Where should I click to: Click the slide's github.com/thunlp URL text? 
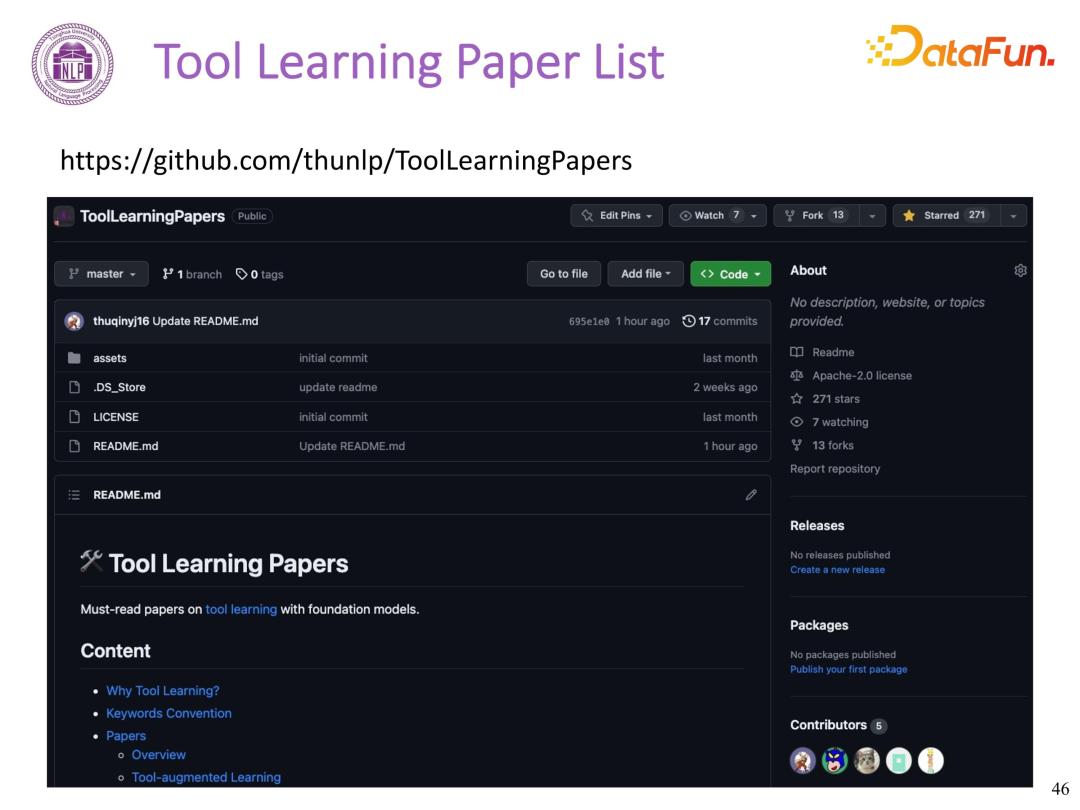click(346, 160)
